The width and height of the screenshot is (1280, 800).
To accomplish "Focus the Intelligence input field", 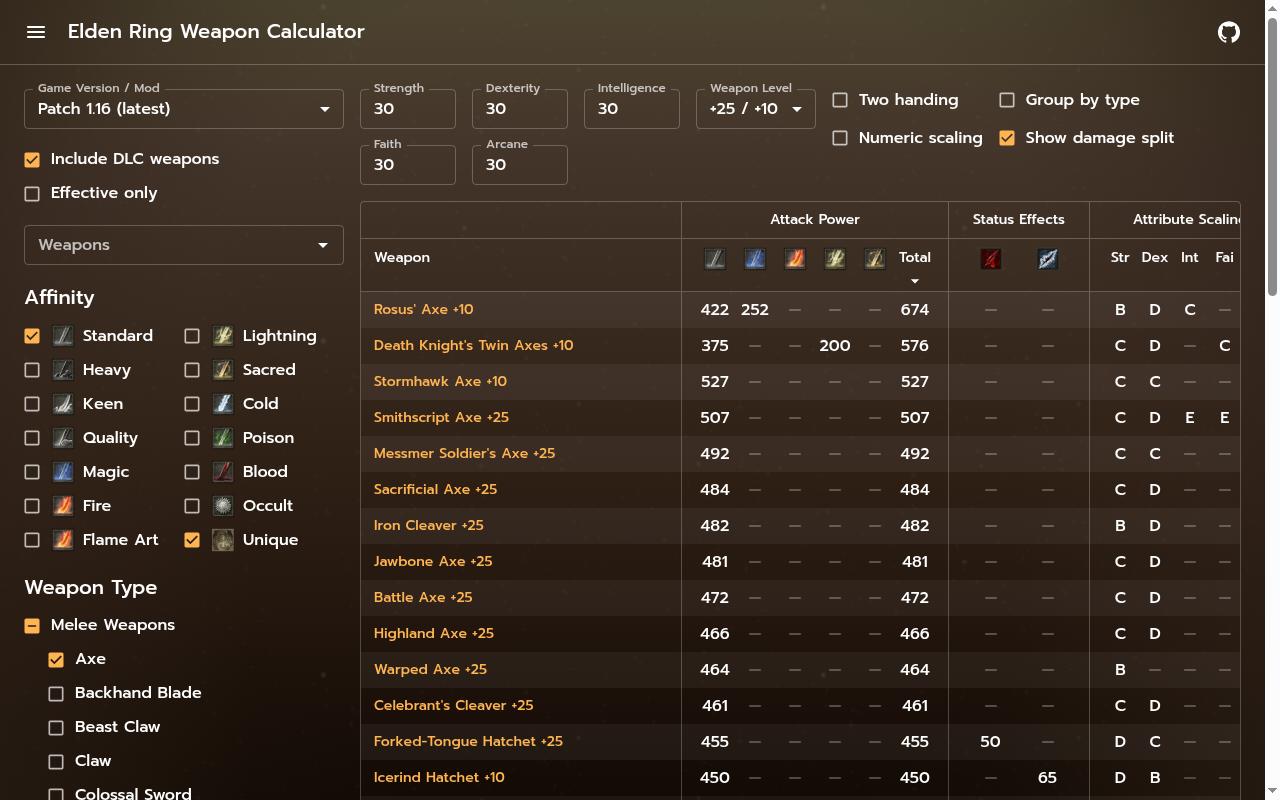I will pos(632,109).
